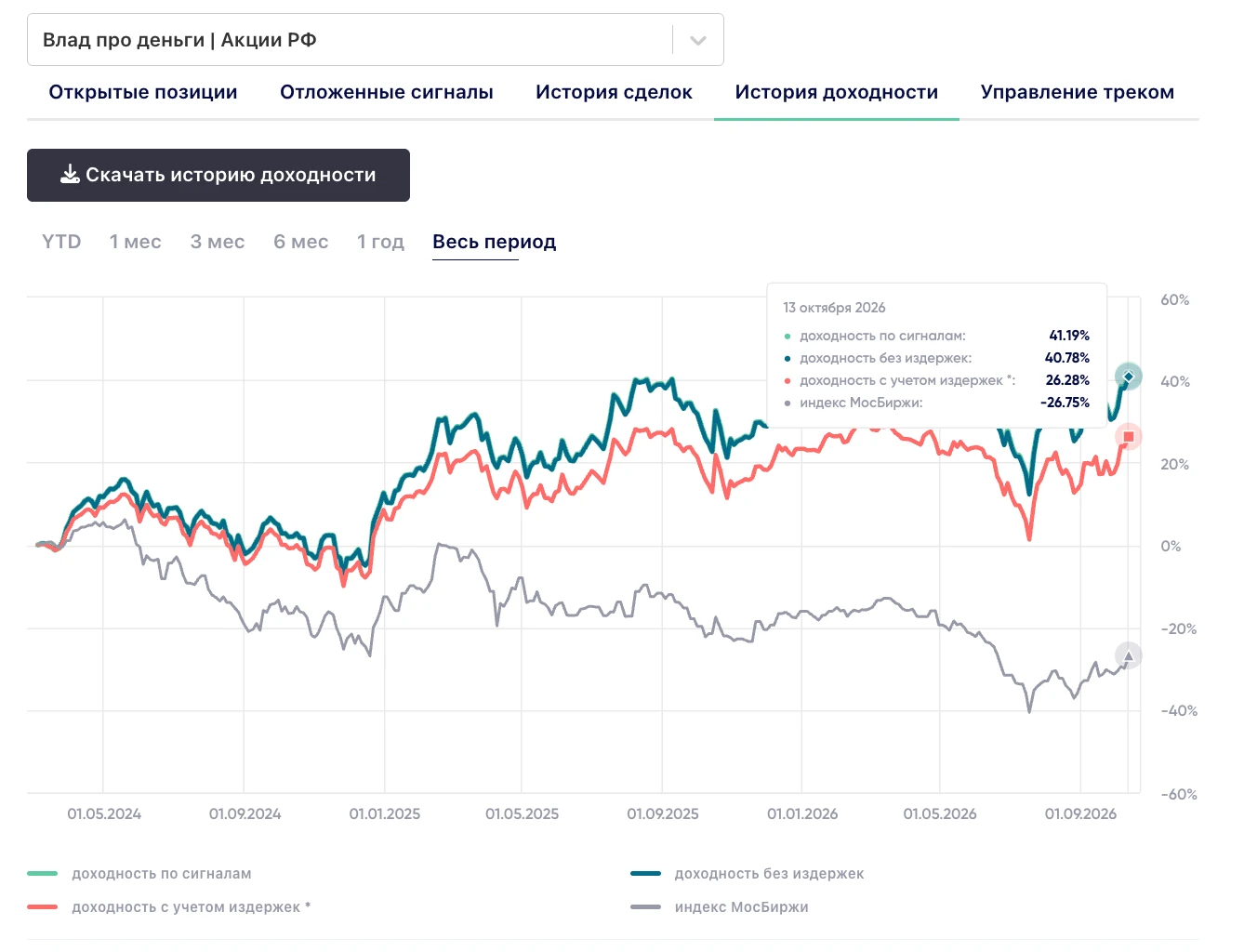Click the green legend line swatch
Screen dimensions: 1244x952
pyautogui.click(x=43, y=874)
